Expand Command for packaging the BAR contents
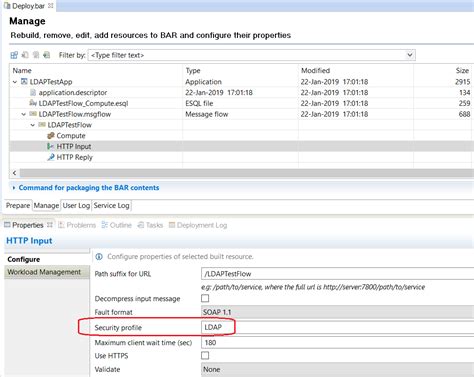This screenshot has height=377, width=474. coord(14,188)
